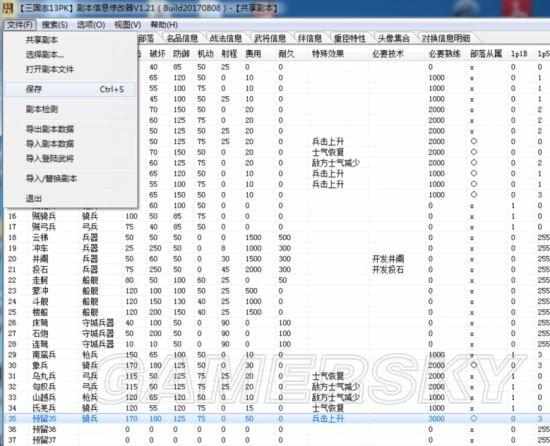Select the 匈奴兵 row name

(44, 387)
